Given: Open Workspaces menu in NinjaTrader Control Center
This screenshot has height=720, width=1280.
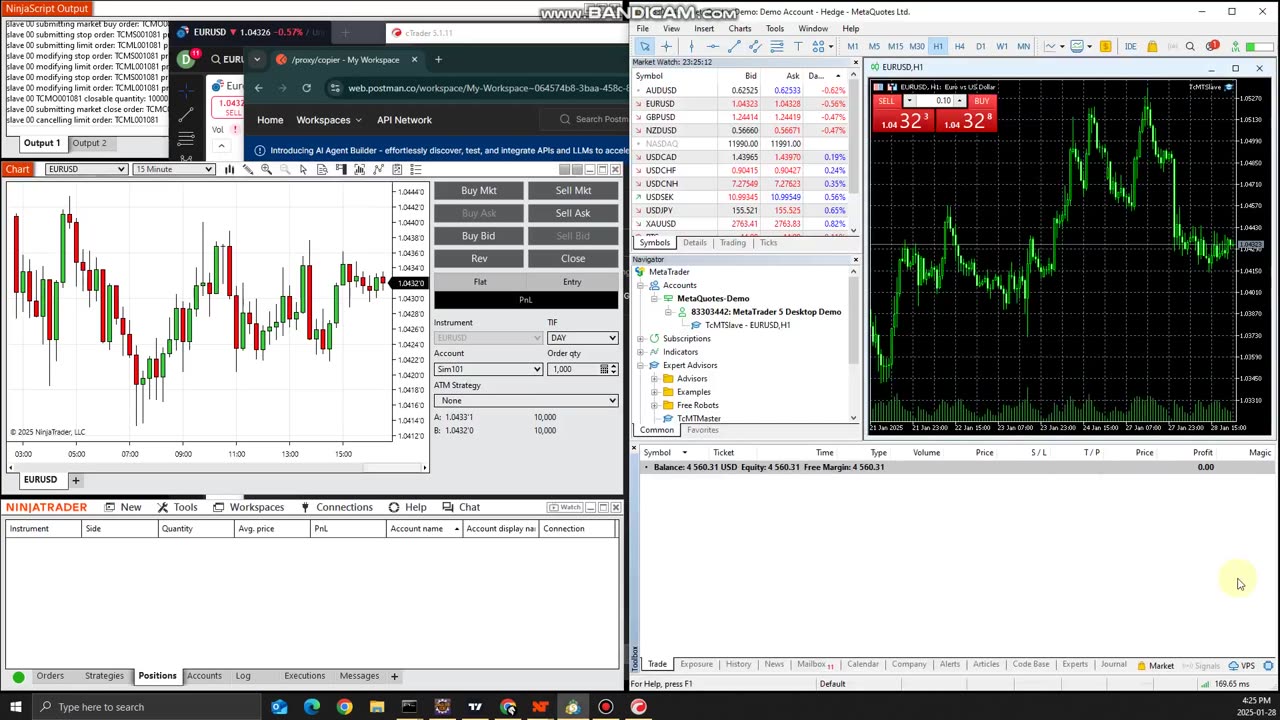Looking at the screenshot, I should [249, 507].
